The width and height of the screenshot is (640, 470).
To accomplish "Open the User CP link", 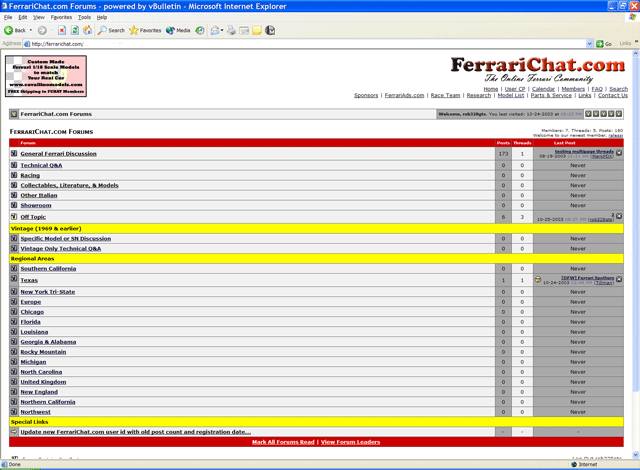I will (x=515, y=89).
